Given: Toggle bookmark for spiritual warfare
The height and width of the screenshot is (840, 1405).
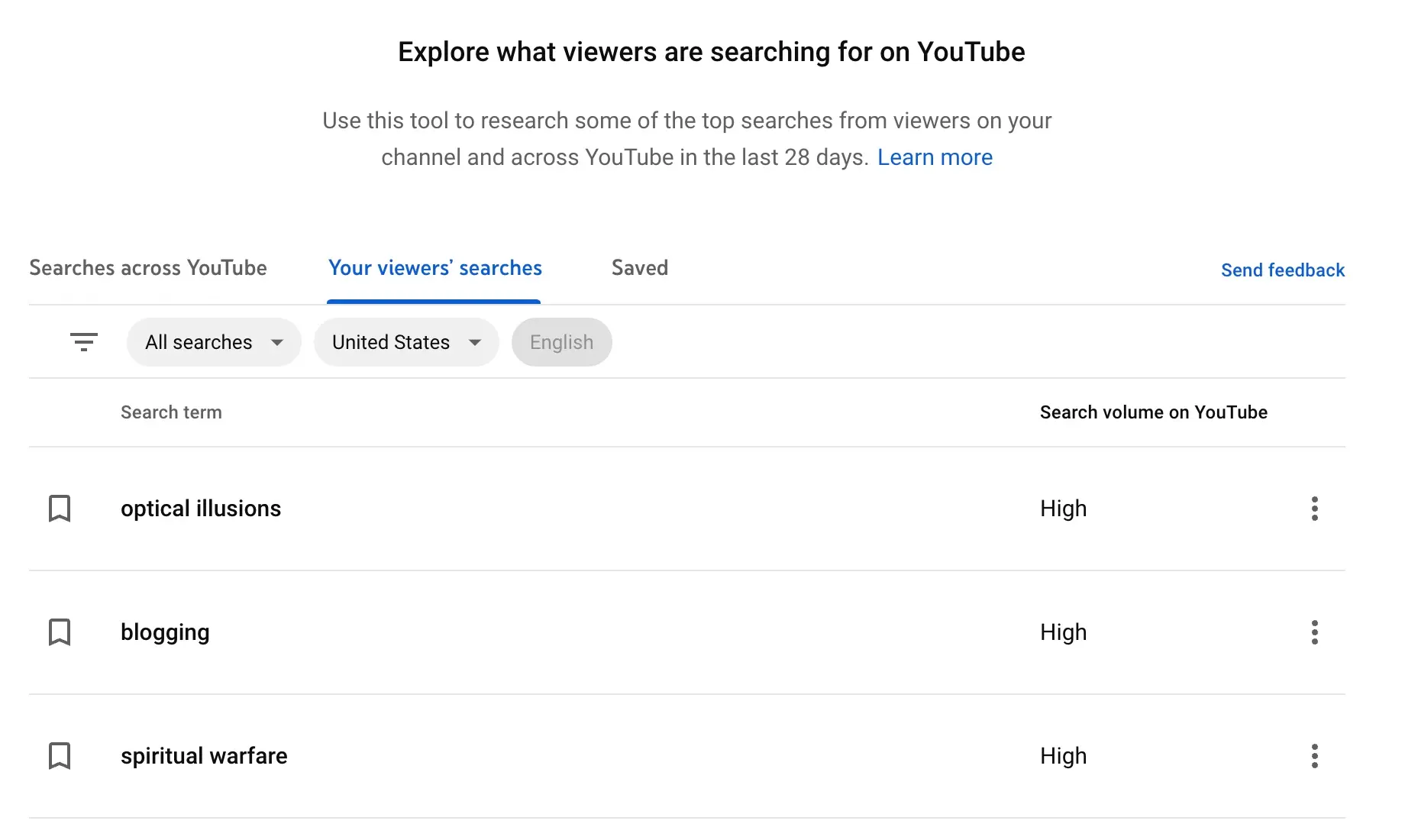Looking at the screenshot, I should pyautogui.click(x=60, y=756).
